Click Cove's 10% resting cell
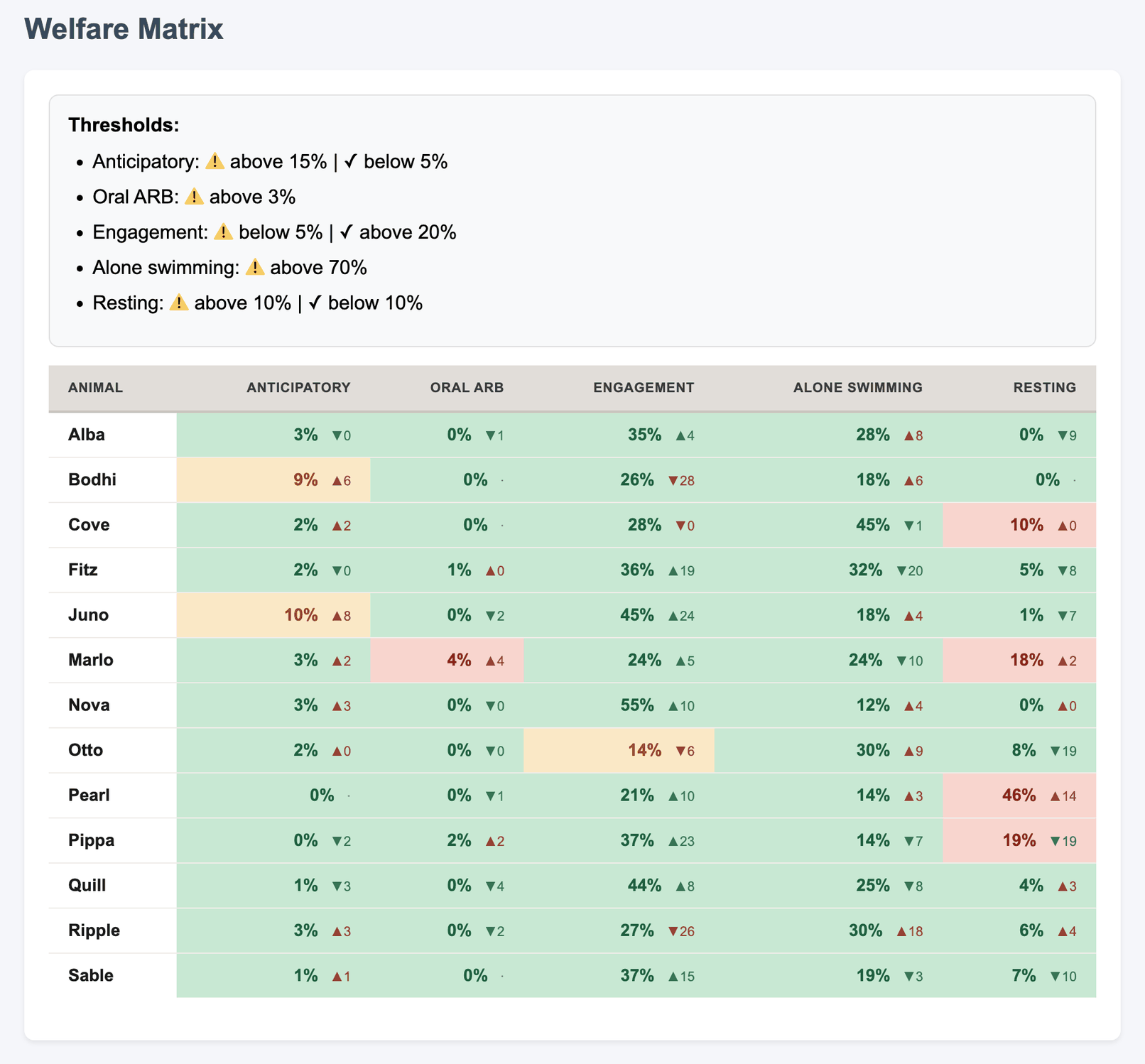1145x1064 pixels. (x=1019, y=525)
